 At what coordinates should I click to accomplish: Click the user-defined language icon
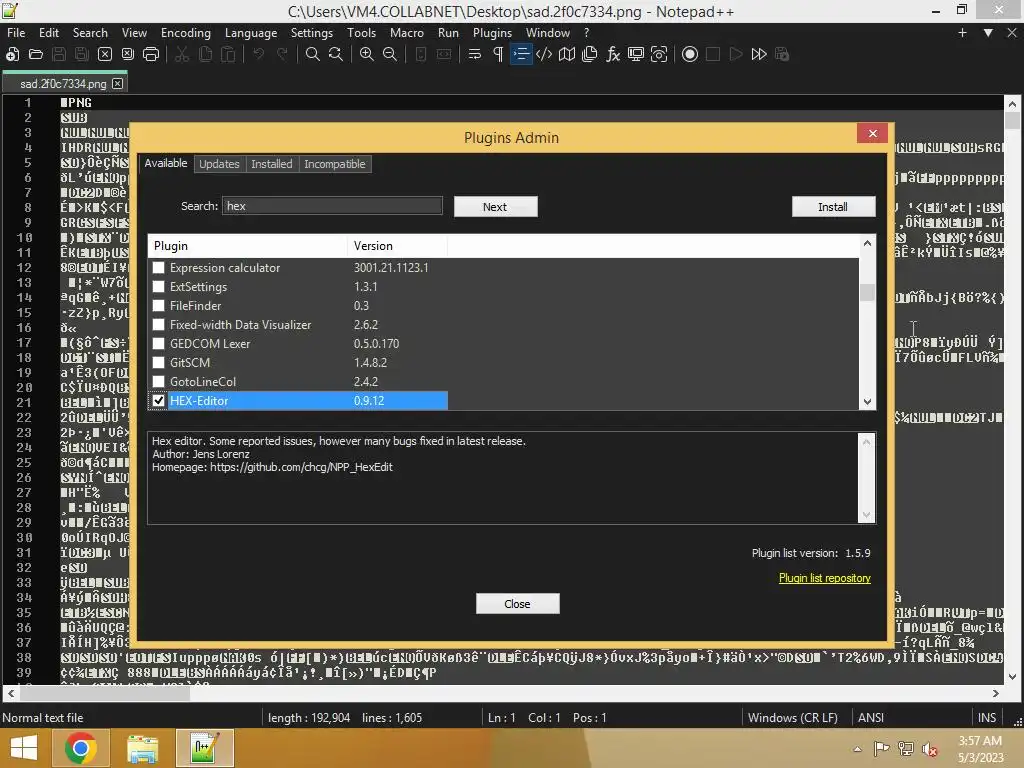point(543,54)
